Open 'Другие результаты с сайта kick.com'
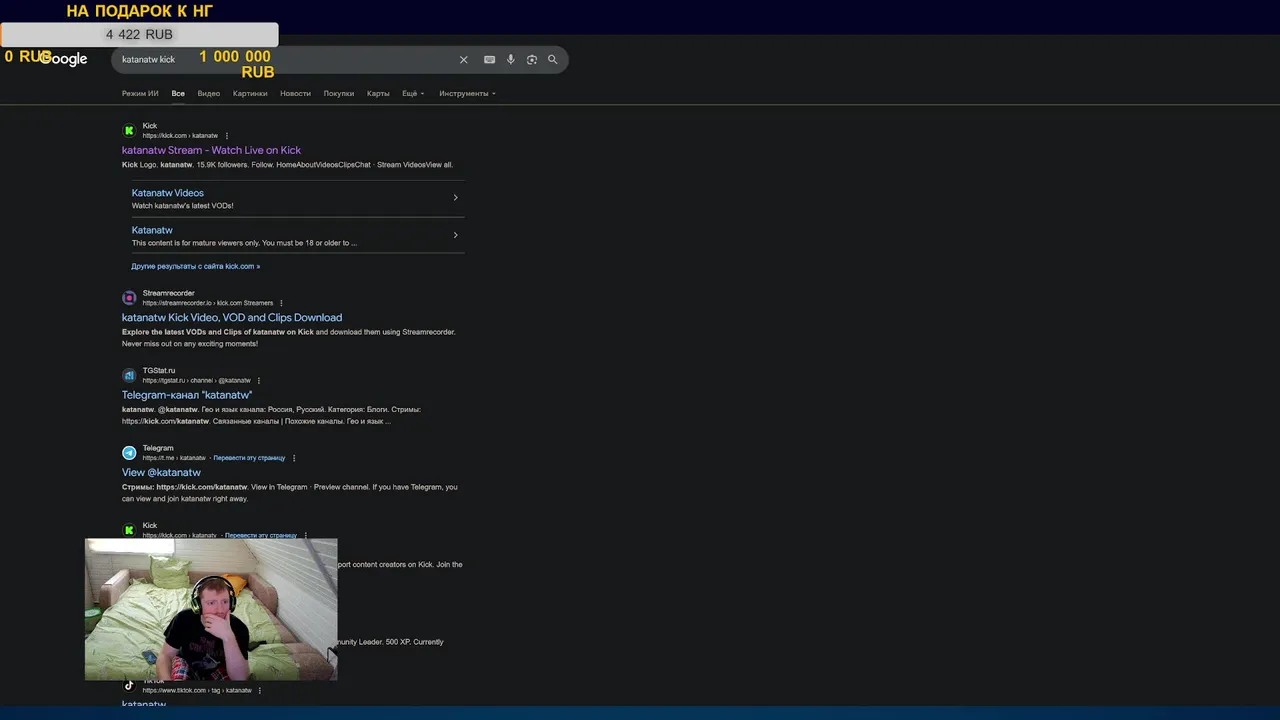The height and width of the screenshot is (720, 1280). pyautogui.click(x=196, y=267)
